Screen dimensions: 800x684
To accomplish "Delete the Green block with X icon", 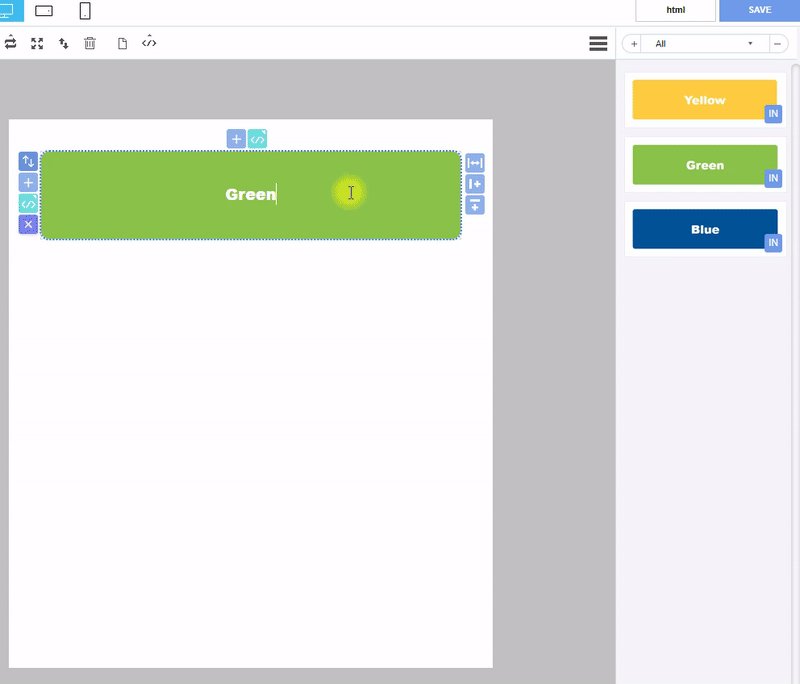I will (28, 225).
